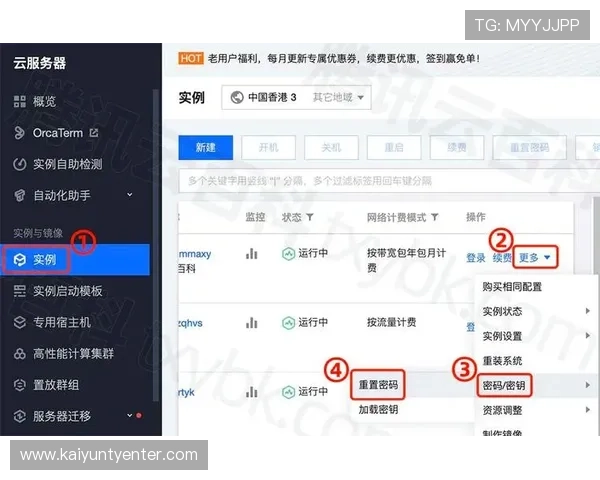Viewport: 600px width, 480px height.
Task: Click the 重启 button
Action: pos(394,147)
